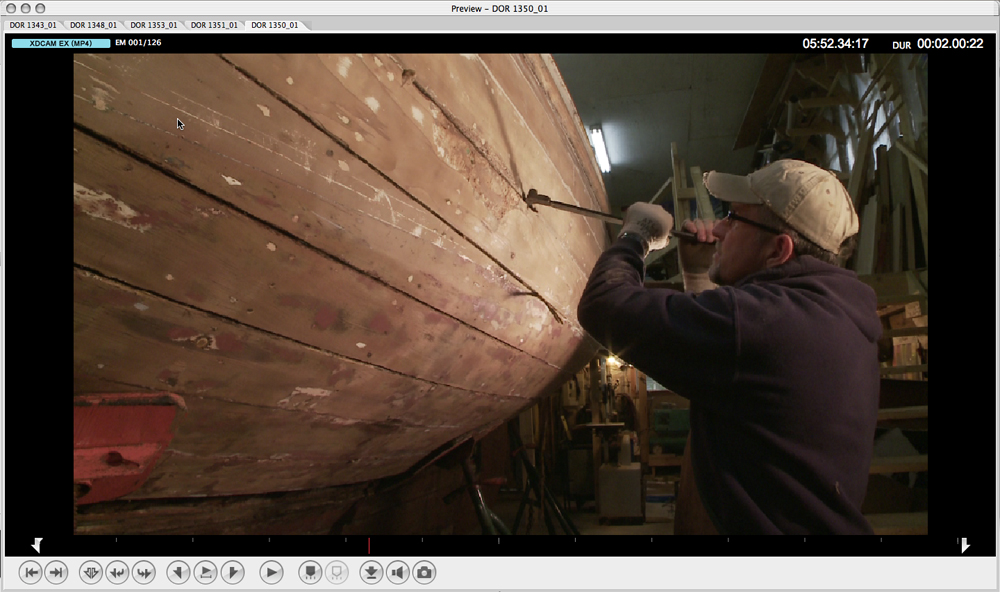The height and width of the screenshot is (592, 1000).
Task: Click the right out-point marker on timeline
Action: [x=964, y=545]
